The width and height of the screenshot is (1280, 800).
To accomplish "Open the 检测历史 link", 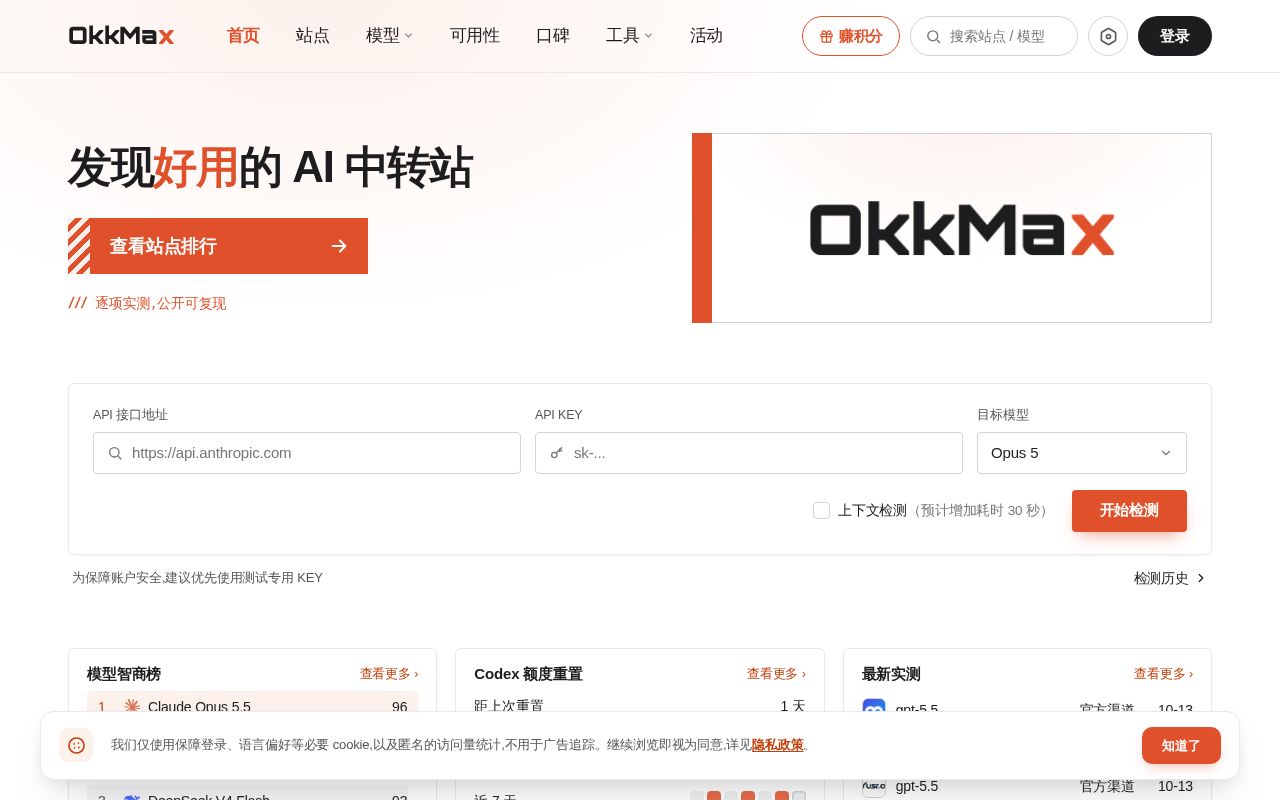I will point(1170,578).
